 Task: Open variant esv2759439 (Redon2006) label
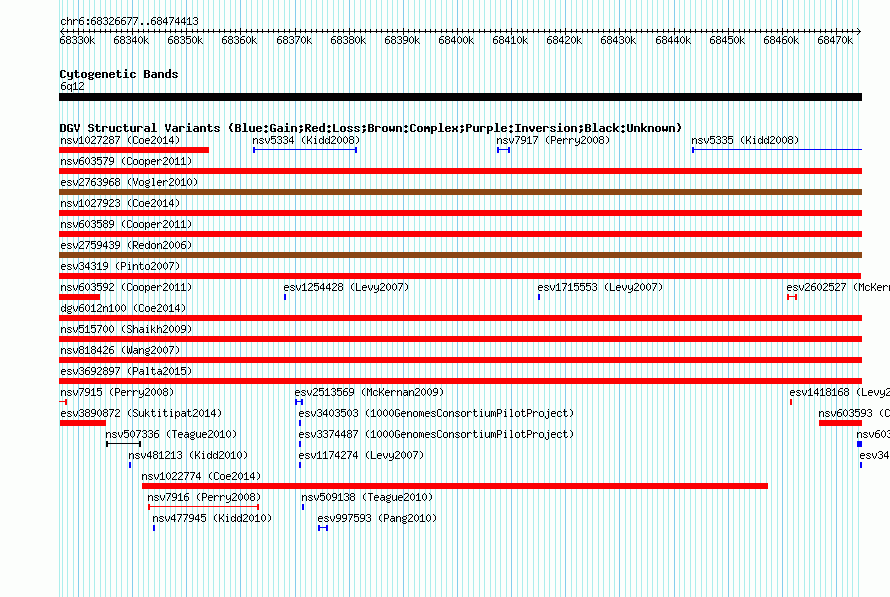126,245
